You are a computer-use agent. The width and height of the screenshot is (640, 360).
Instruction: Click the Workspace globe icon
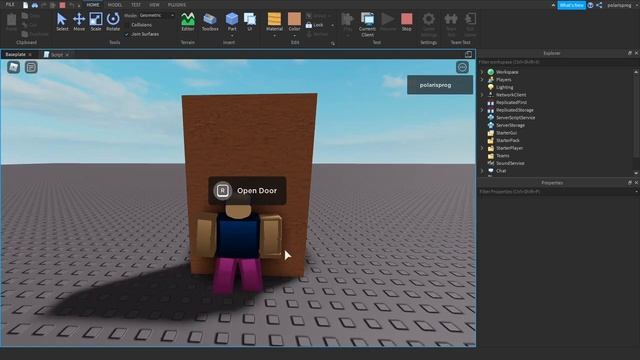491,72
